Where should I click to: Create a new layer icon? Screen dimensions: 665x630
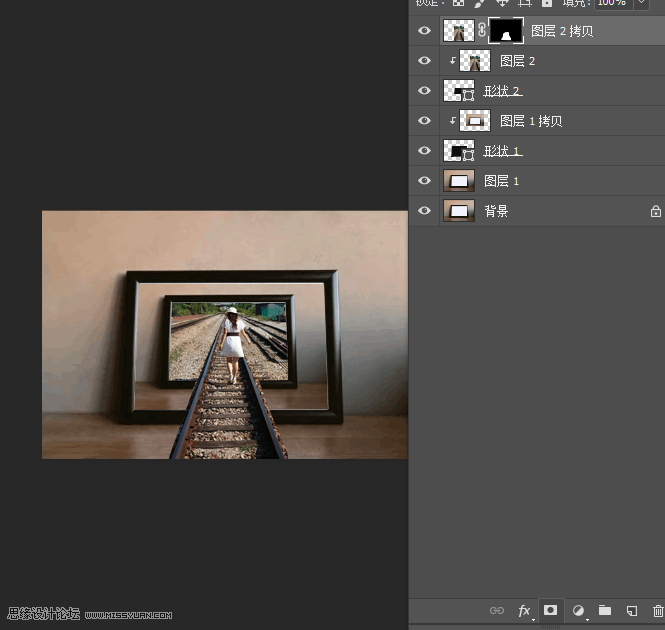pyautogui.click(x=632, y=610)
